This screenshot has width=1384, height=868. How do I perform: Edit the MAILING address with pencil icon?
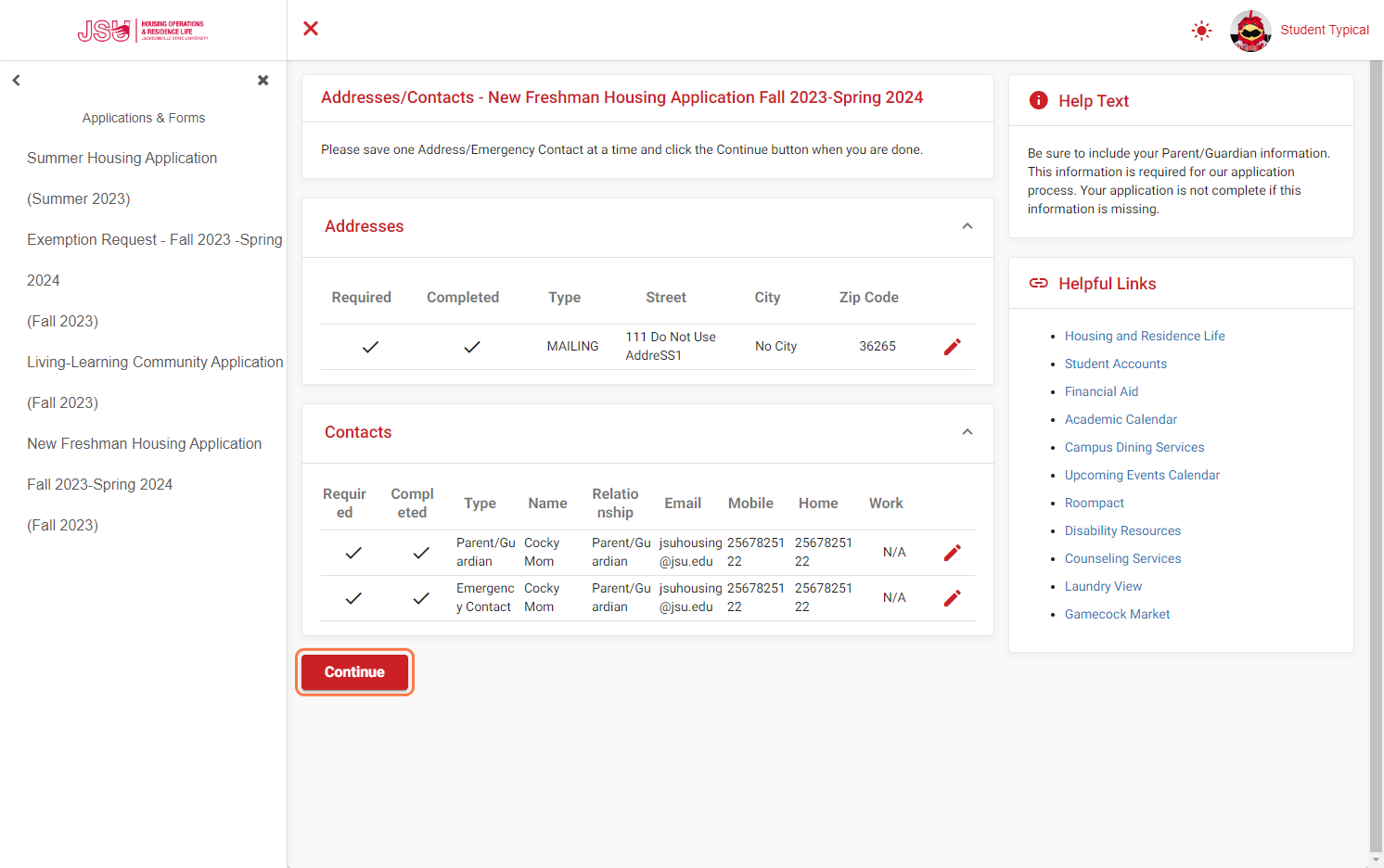952,347
